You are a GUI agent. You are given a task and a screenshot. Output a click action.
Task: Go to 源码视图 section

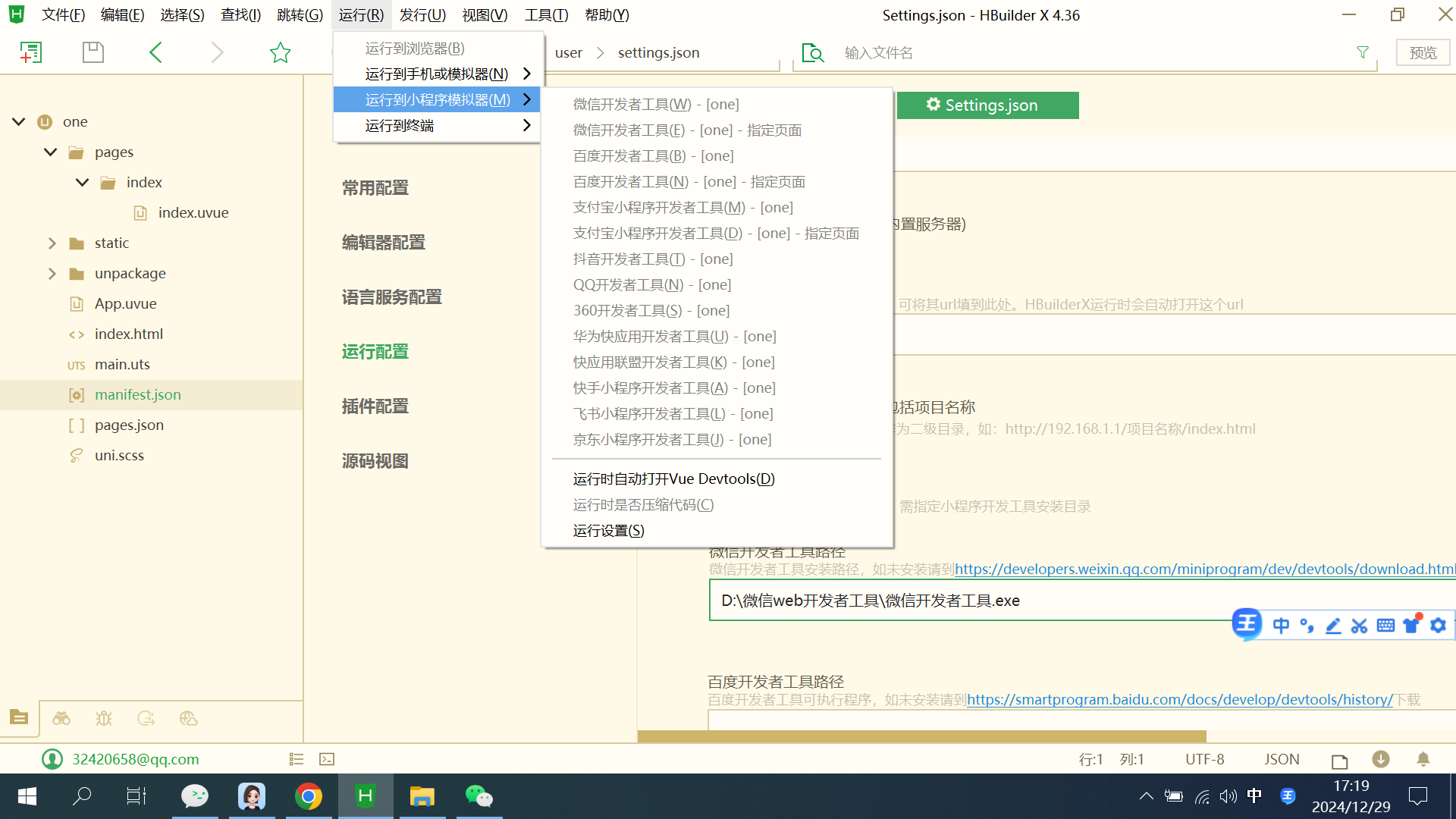[375, 460]
